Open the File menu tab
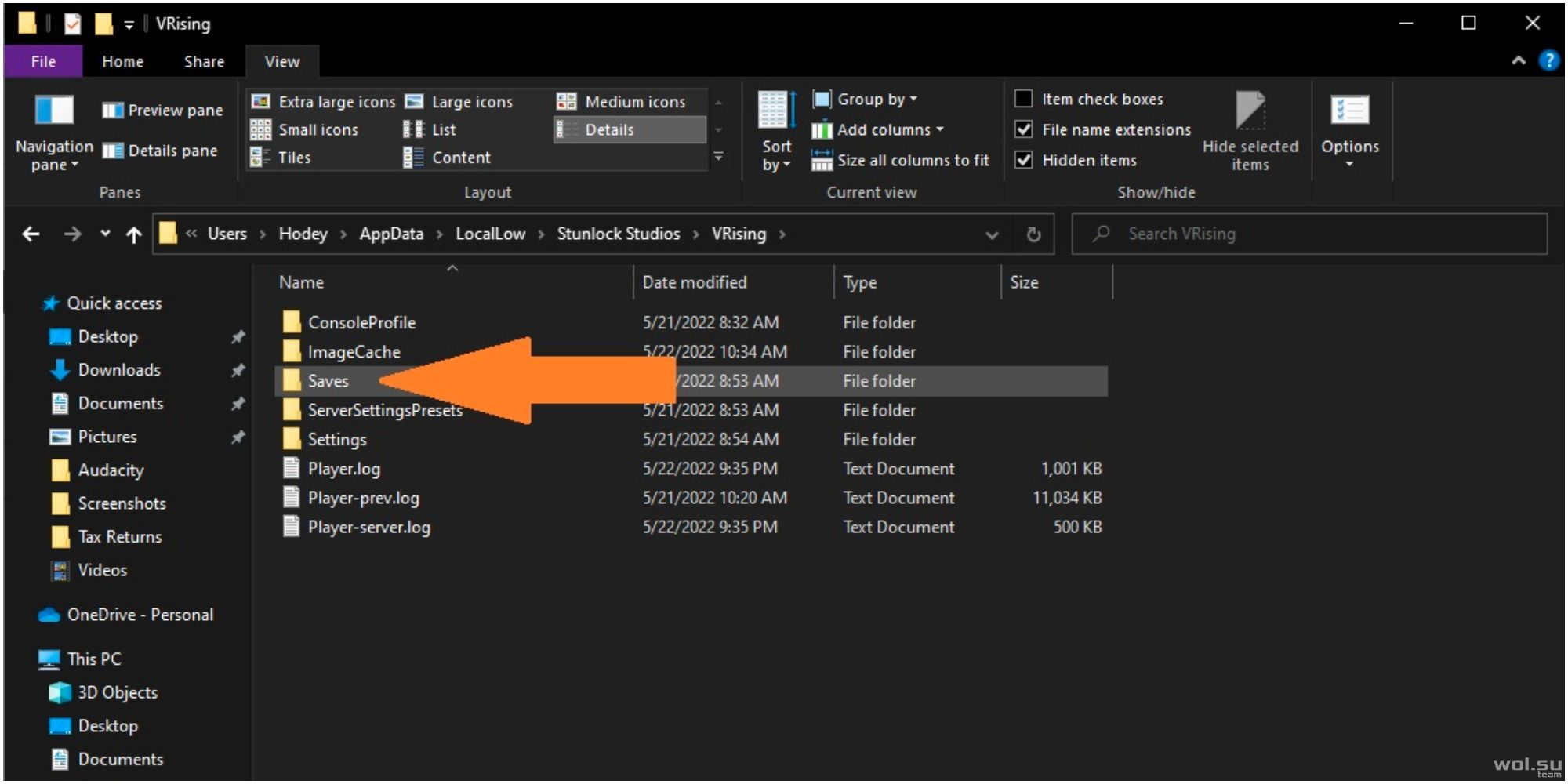 (x=43, y=61)
